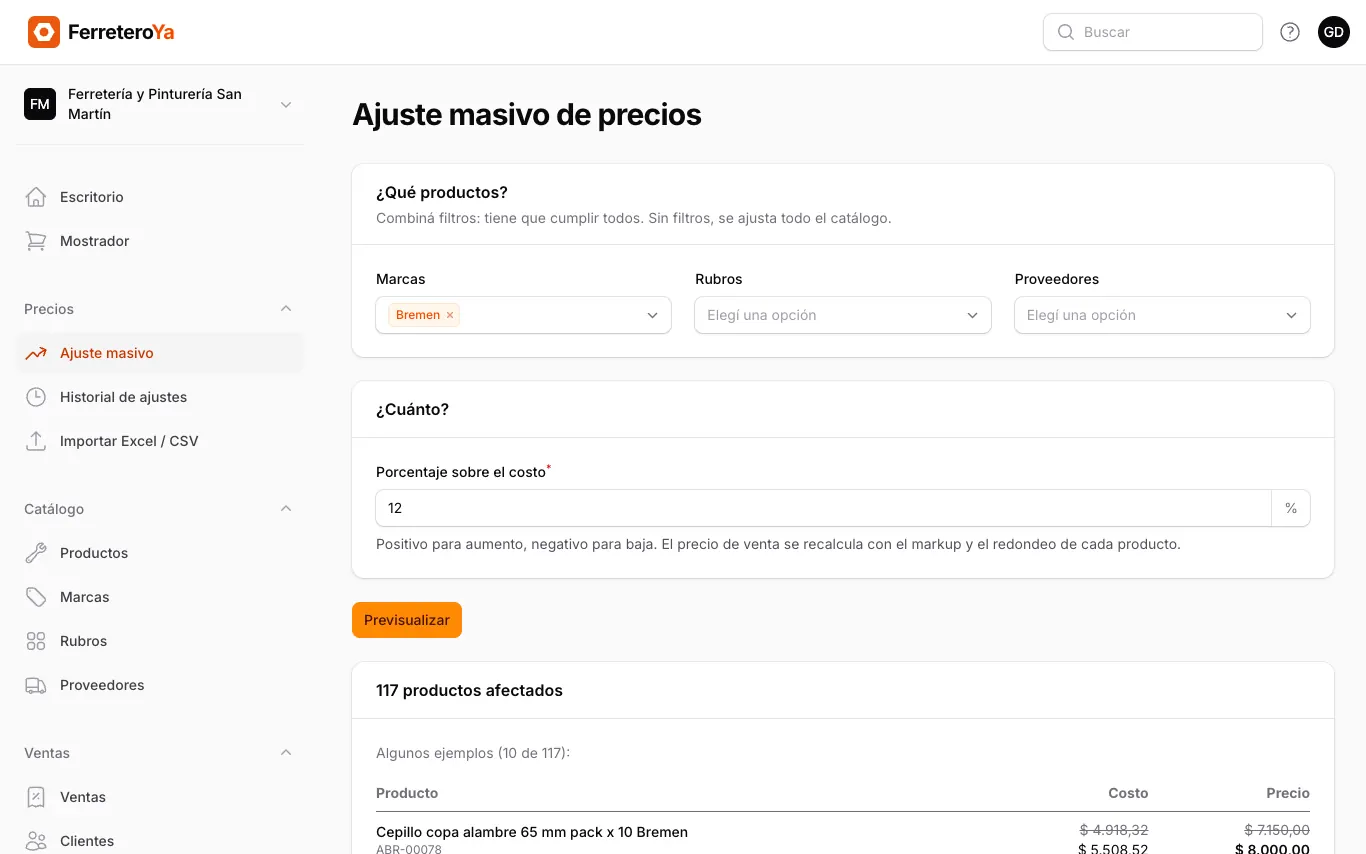Click the Costo column header
This screenshot has height=854, width=1366.
[1128, 793]
